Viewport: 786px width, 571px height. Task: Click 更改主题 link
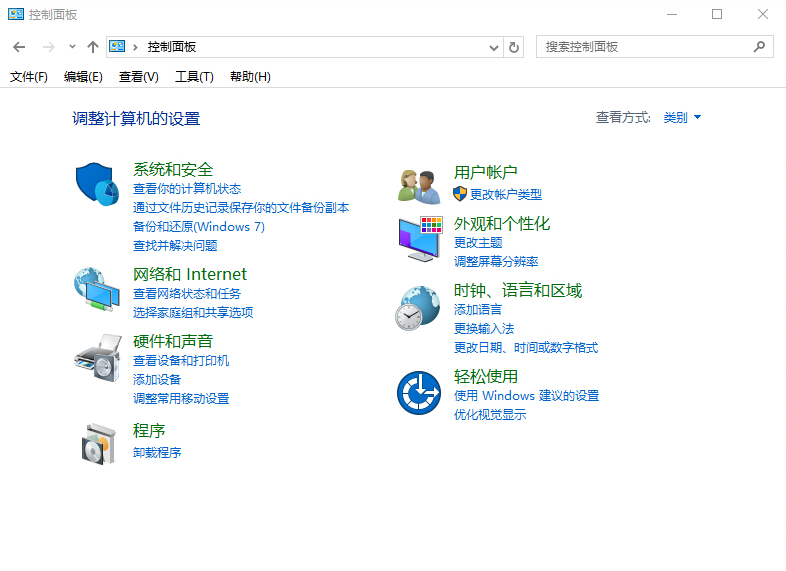(478, 243)
